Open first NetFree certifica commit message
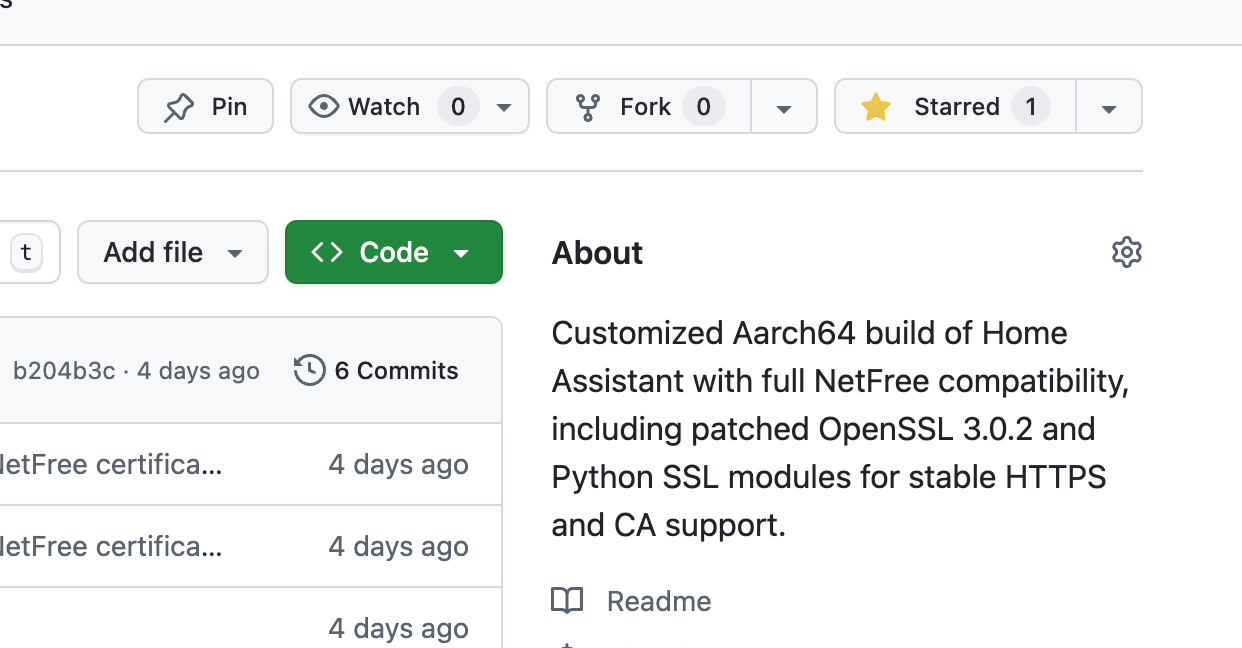This screenshot has width=1242, height=648. [110, 465]
